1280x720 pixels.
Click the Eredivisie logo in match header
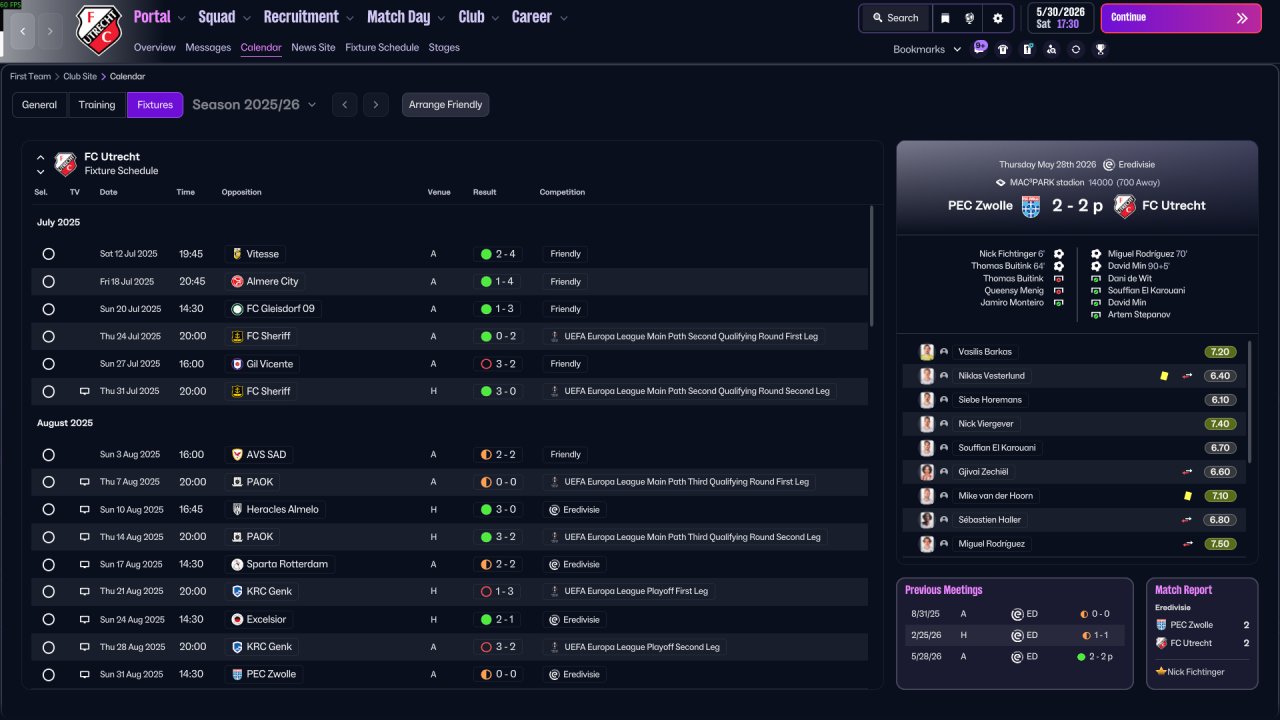click(x=1108, y=165)
